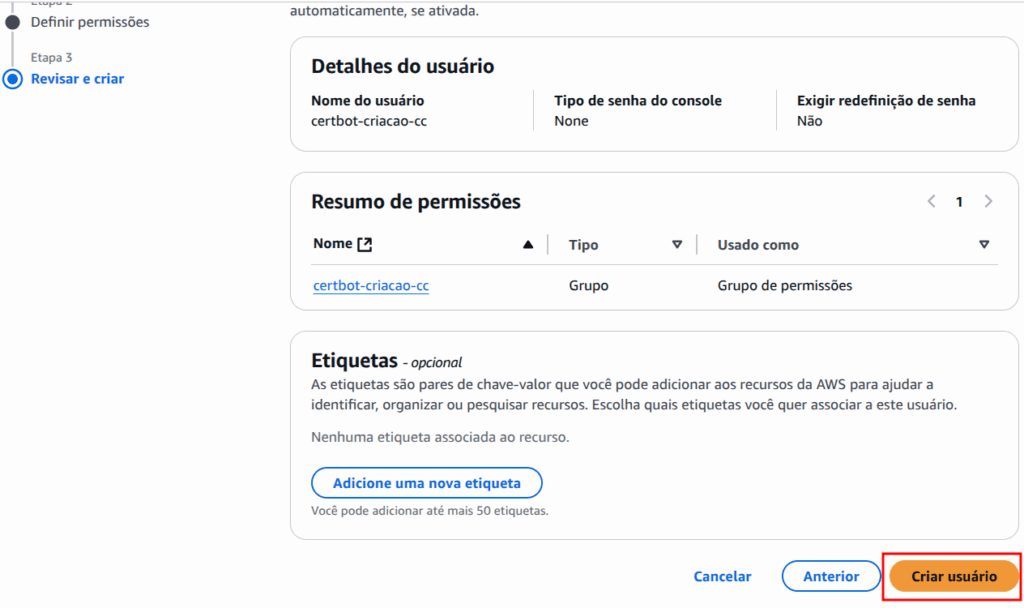This screenshot has width=1024, height=608.
Task: Select the blue Etapa 3 step circle
Action: point(10,78)
